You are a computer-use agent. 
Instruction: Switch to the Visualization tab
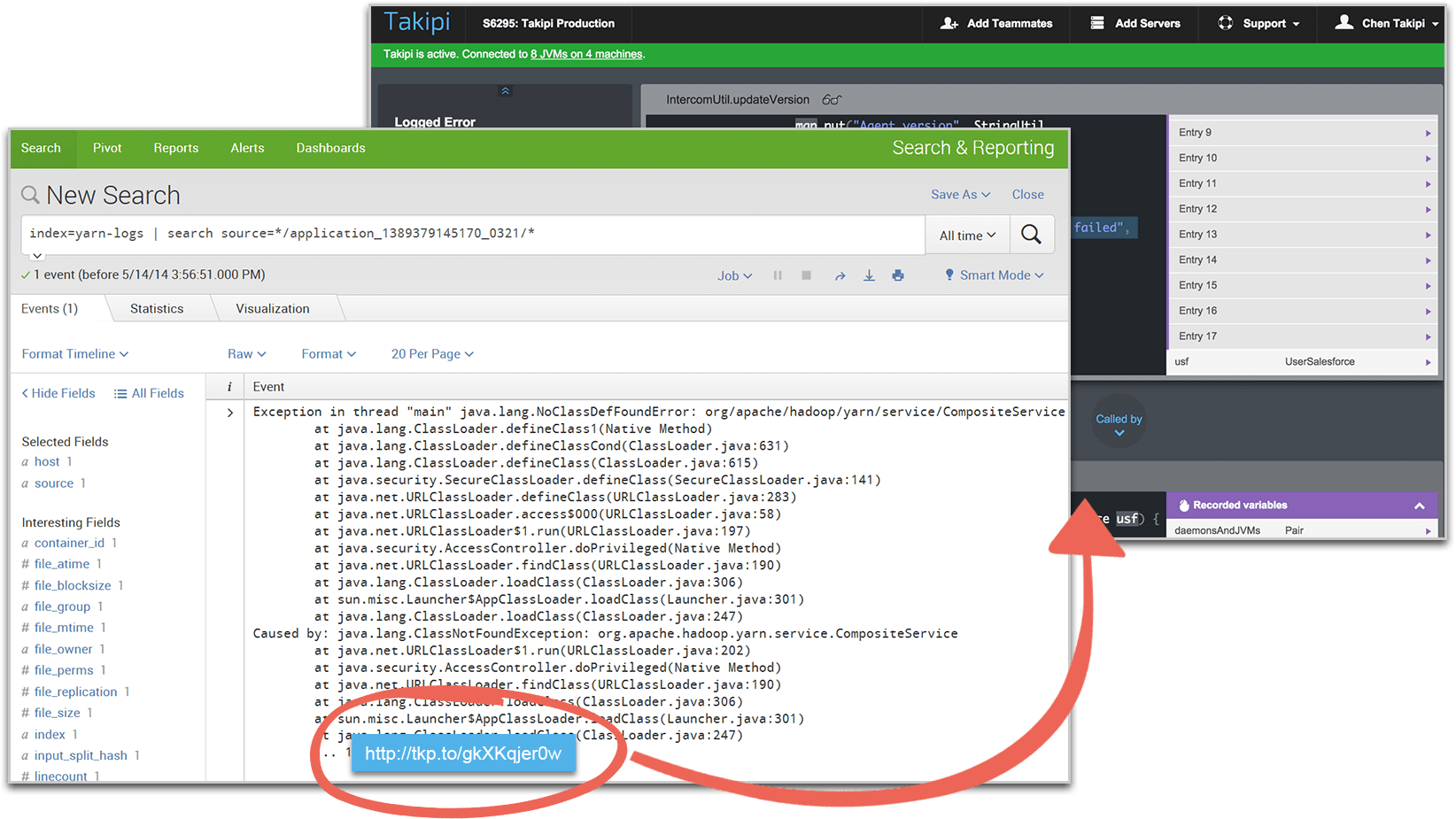[273, 309]
